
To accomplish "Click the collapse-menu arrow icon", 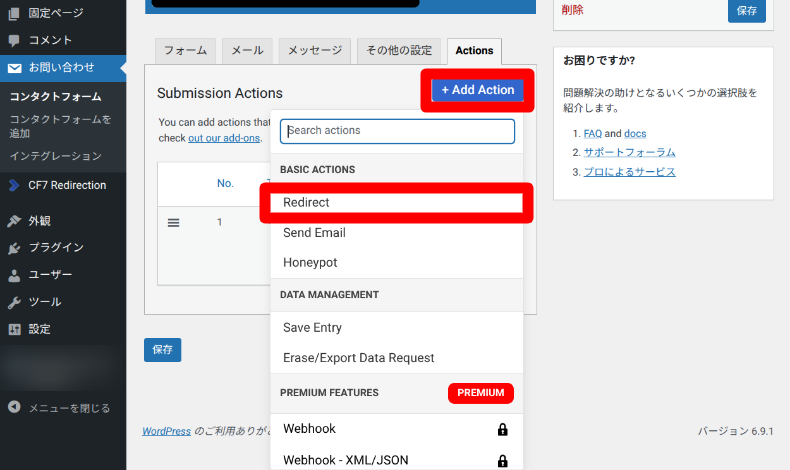I will click(x=14, y=407).
